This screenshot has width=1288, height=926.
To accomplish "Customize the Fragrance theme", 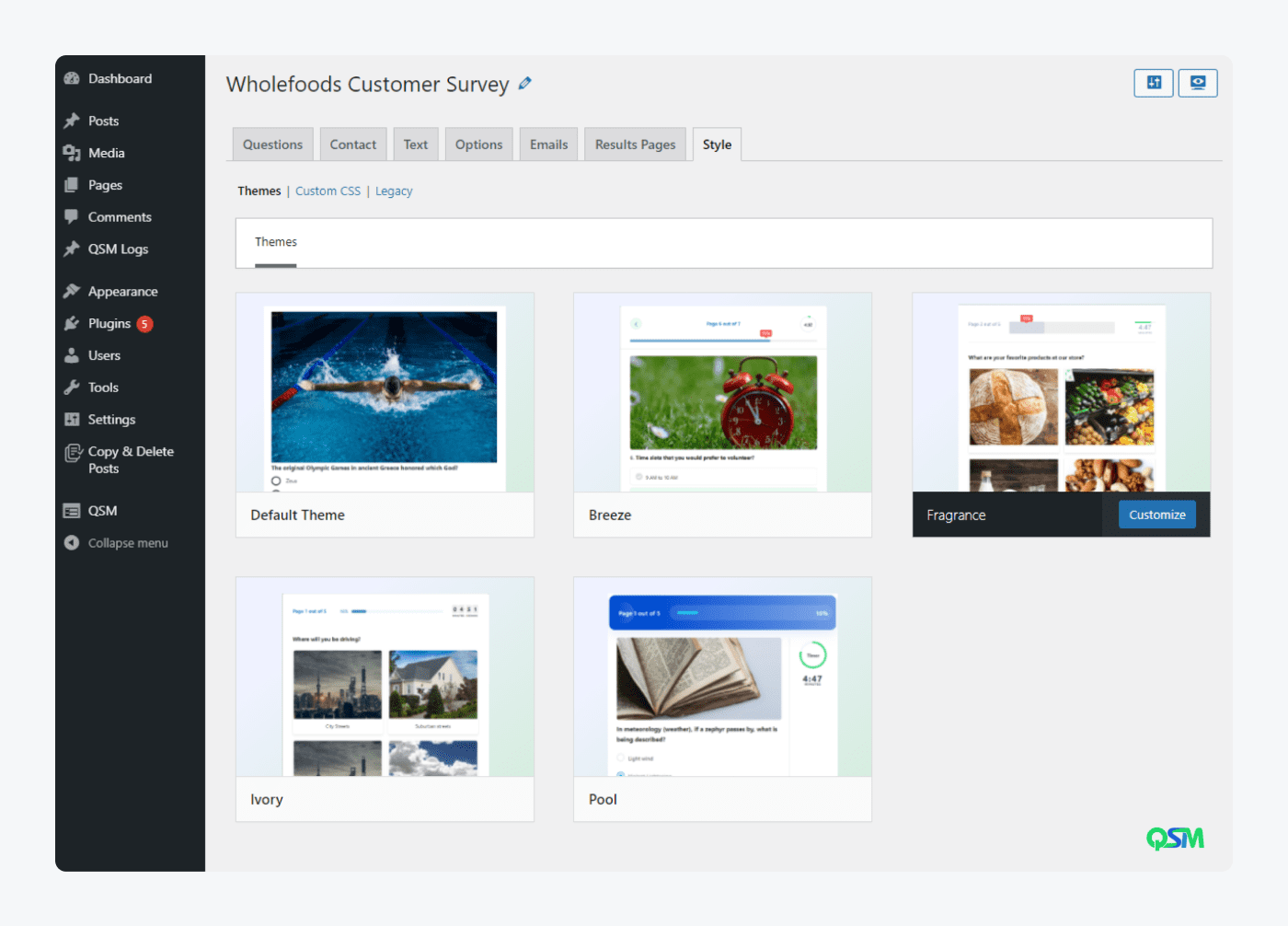I will [1156, 515].
